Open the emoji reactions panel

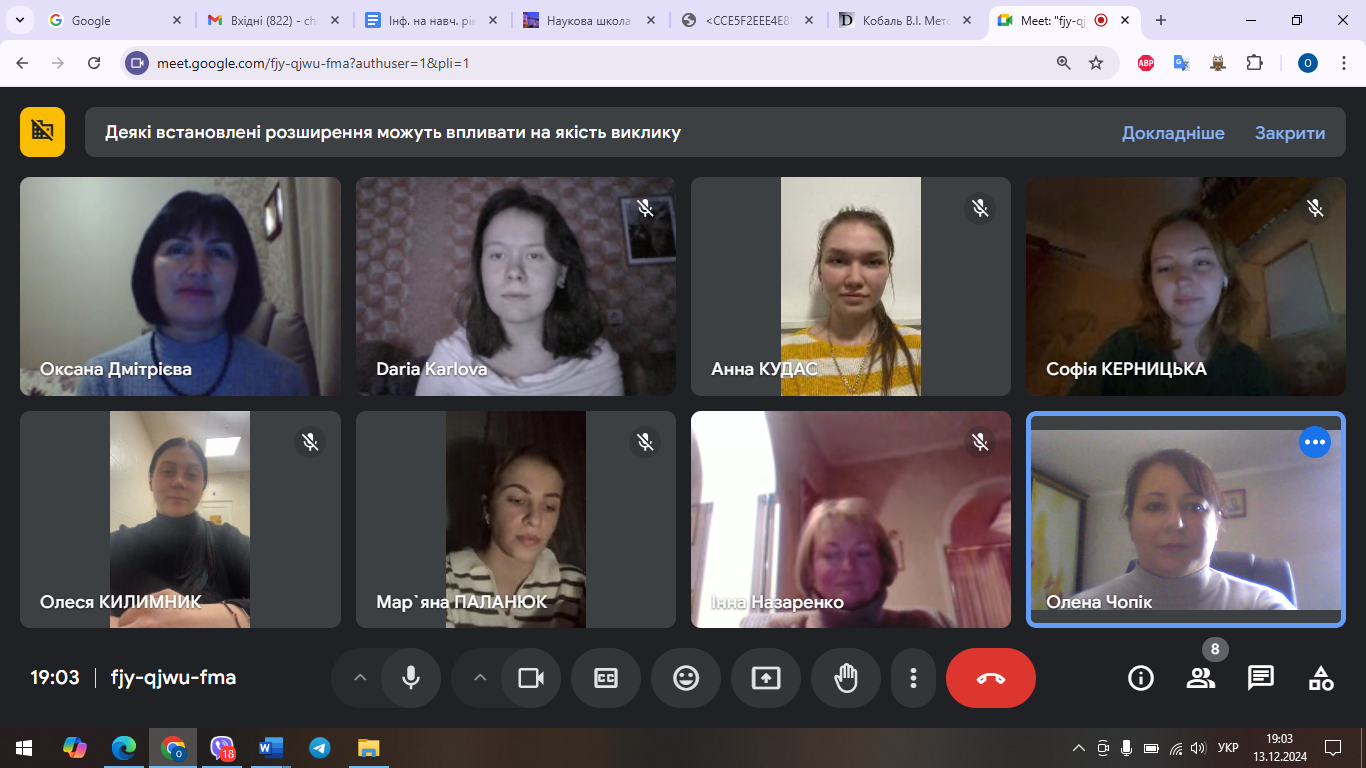click(686, 678)
